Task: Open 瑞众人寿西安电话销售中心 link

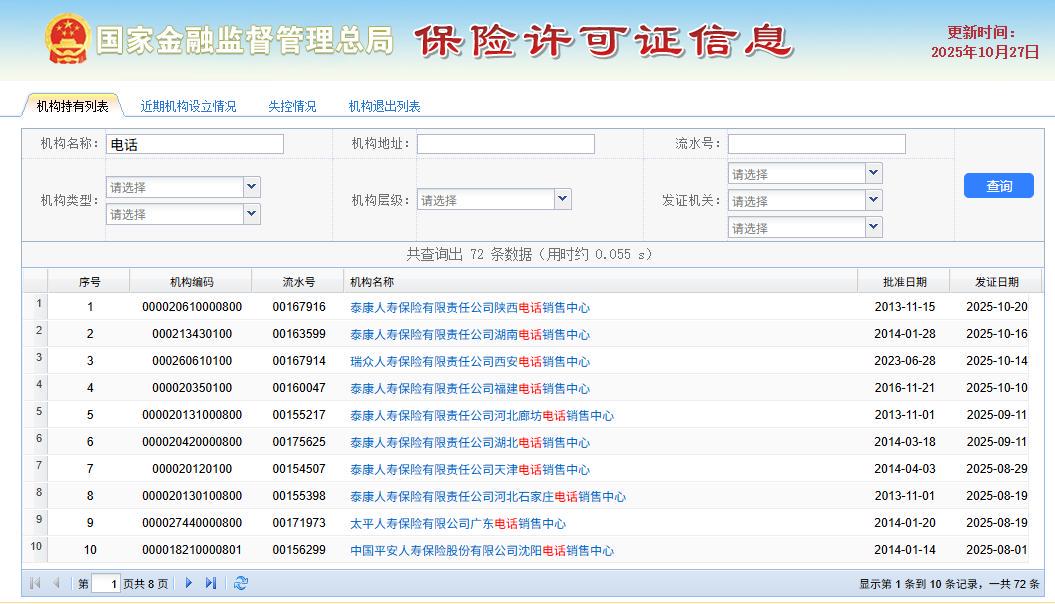Action: [469, 362]
